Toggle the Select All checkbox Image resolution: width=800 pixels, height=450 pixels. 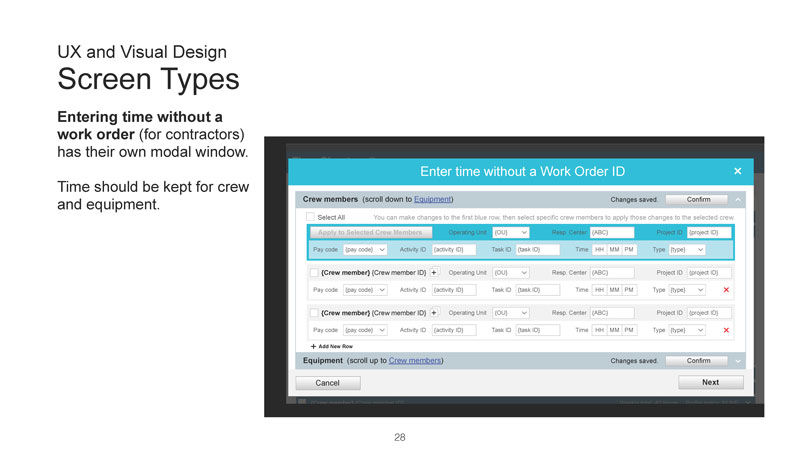[311, 217]
